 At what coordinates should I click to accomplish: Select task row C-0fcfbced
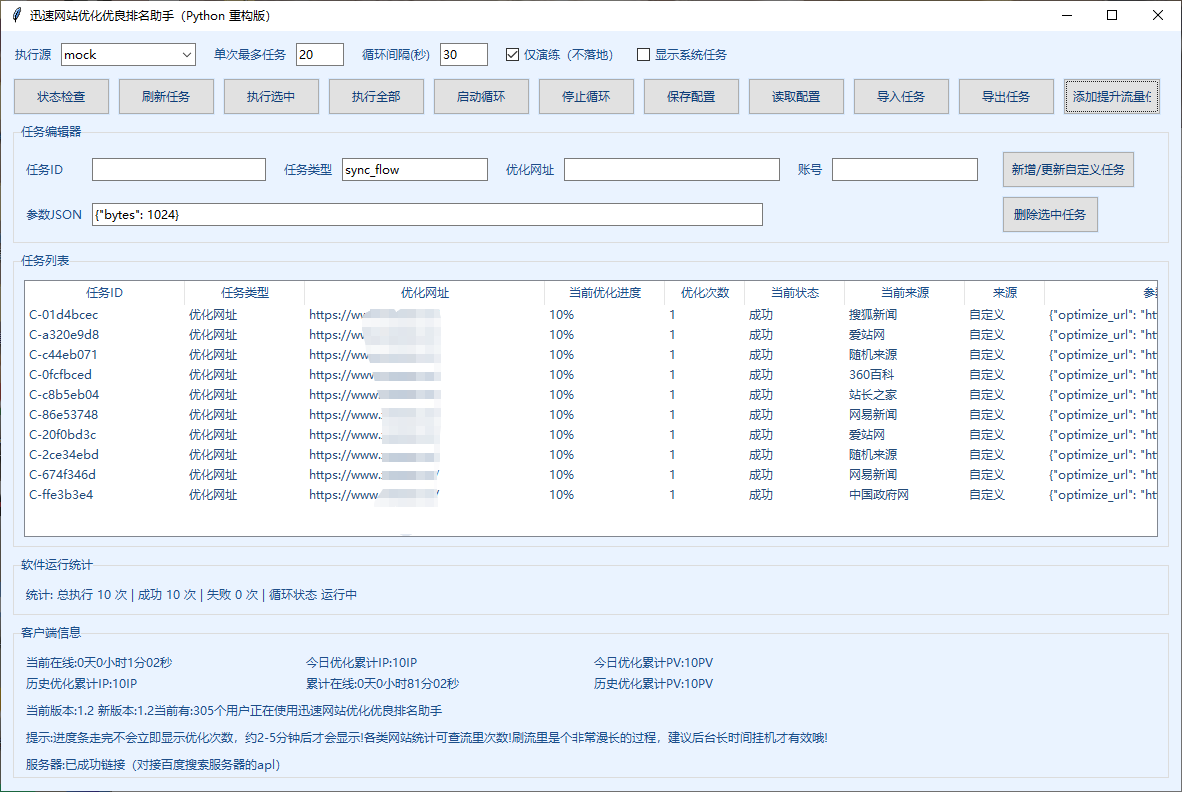tap(61, 375)
